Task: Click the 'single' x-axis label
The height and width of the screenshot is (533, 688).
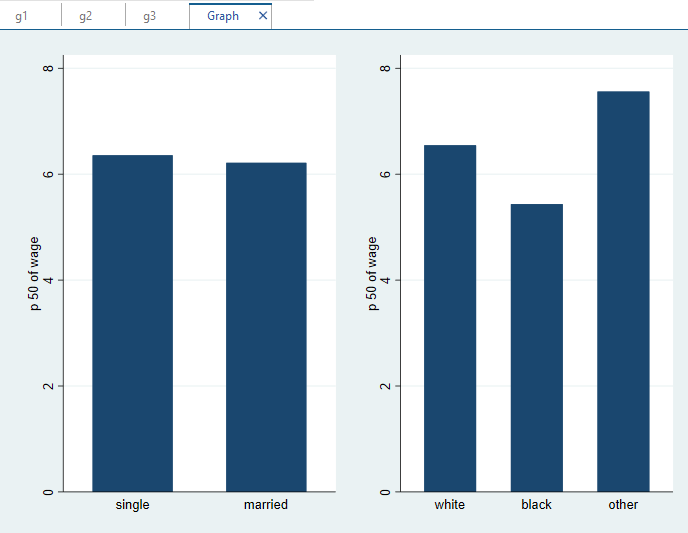Action: (132, 505)
